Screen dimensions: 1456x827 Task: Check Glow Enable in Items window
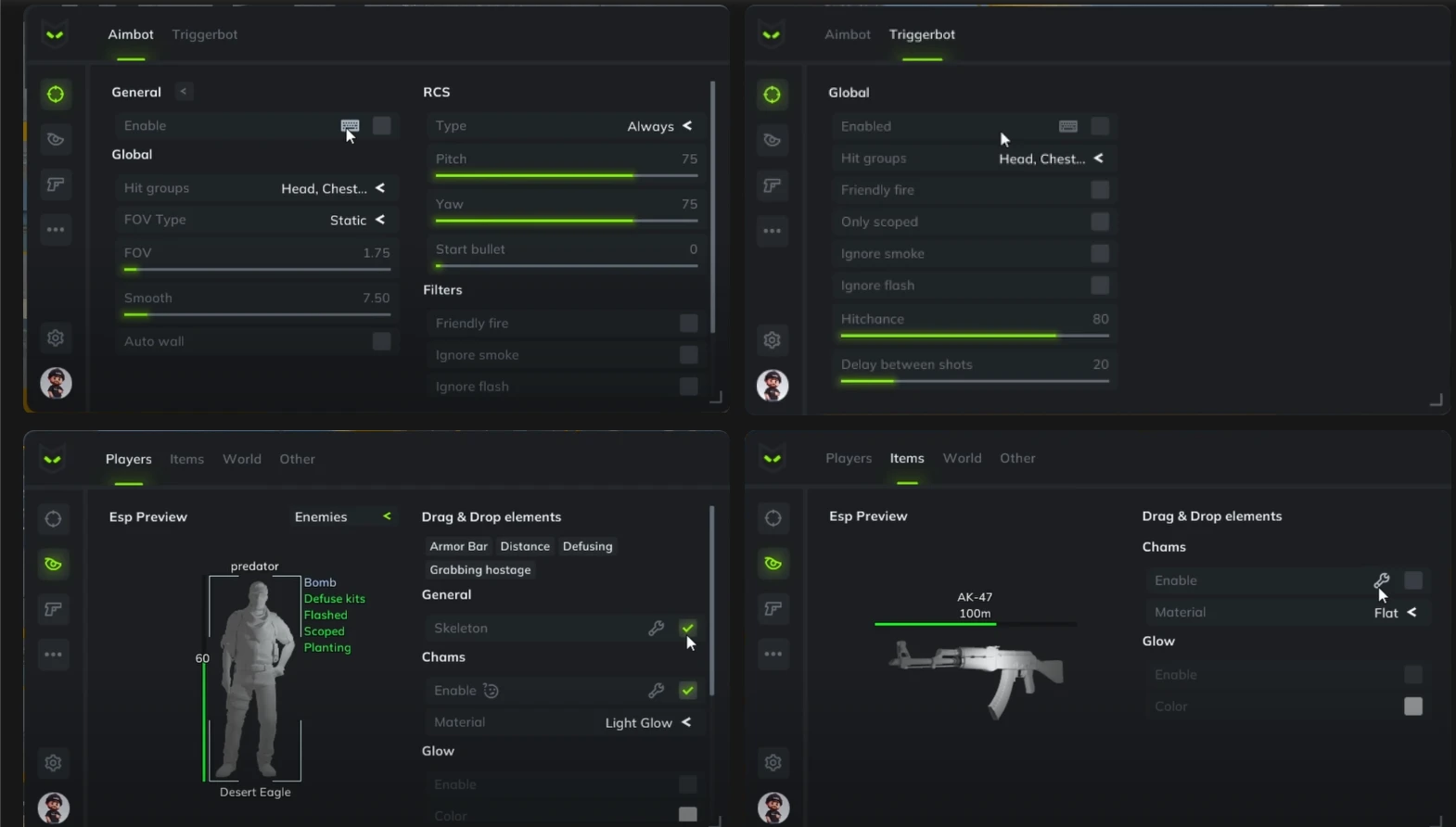[x=1413, y=674]
